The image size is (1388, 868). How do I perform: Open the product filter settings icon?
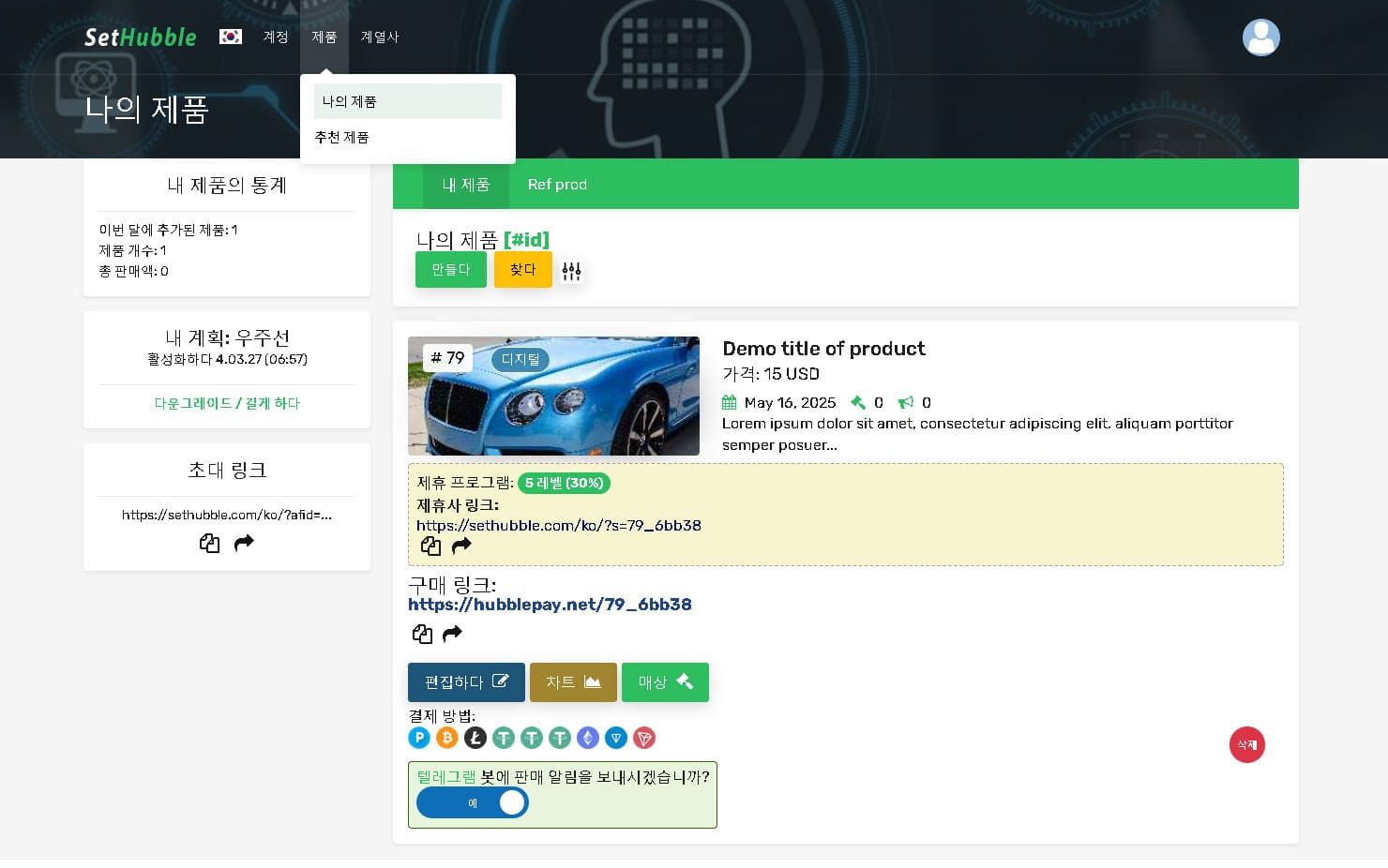(x=572, y=271)
